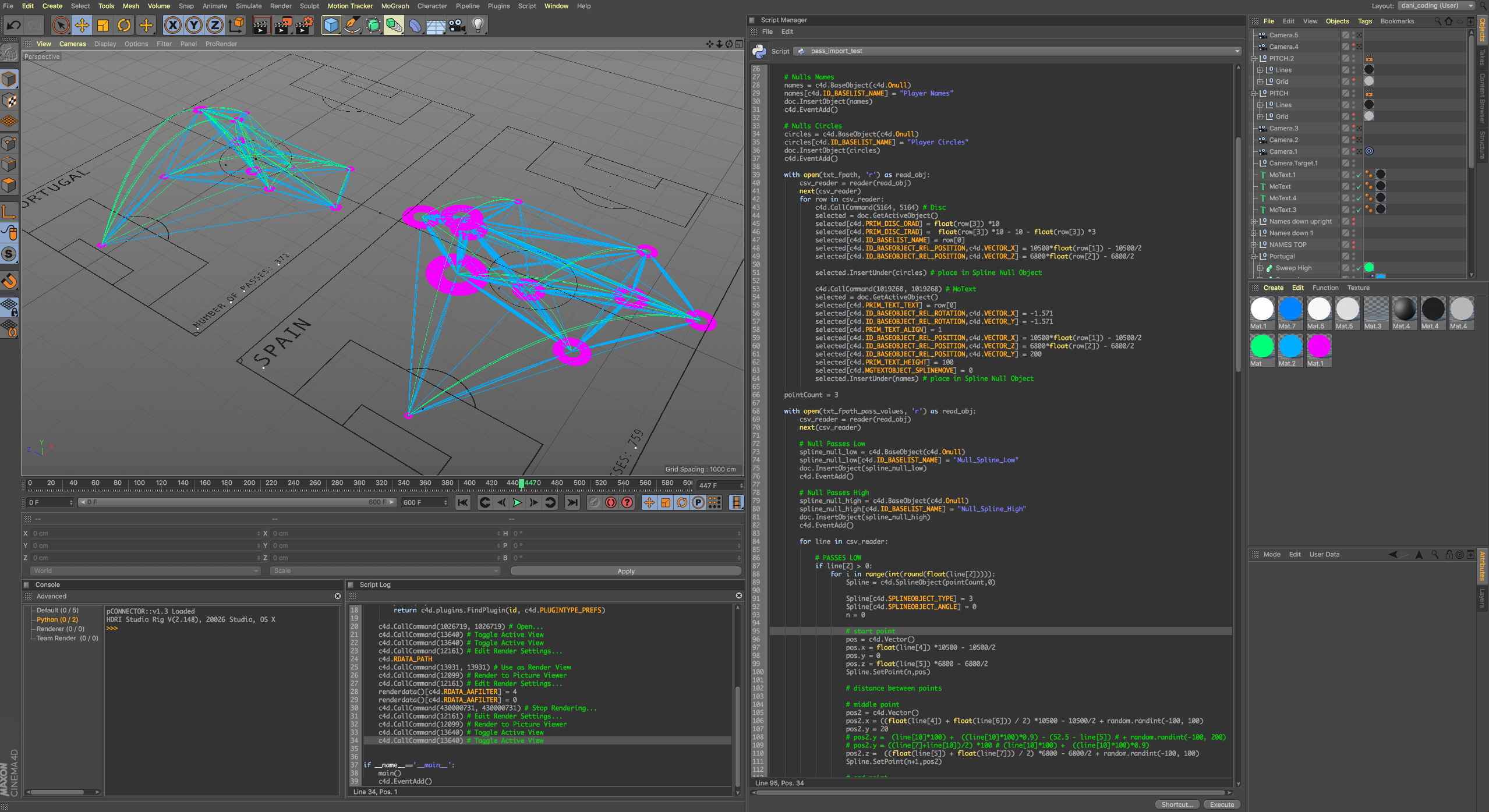The image size is (1489, 812).
Task: Select the magenta Mat.1 material swatch
Action: (x=1318, y=347)
